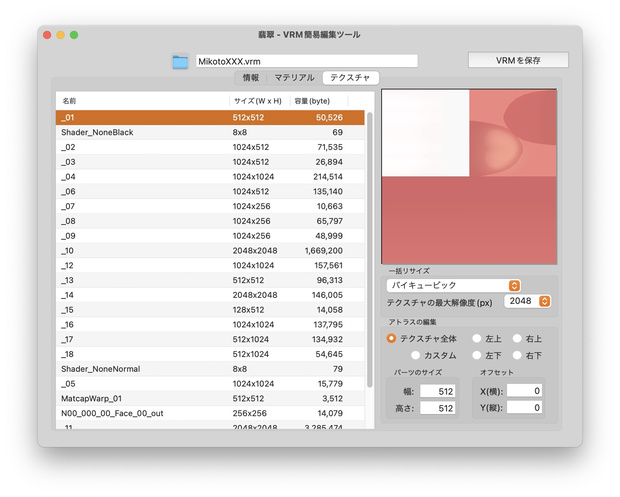This screenshot has width=620, height=497.
Task: Switch to the マテリアル tab
Action: pyautogui.click(x=295, y=77)
